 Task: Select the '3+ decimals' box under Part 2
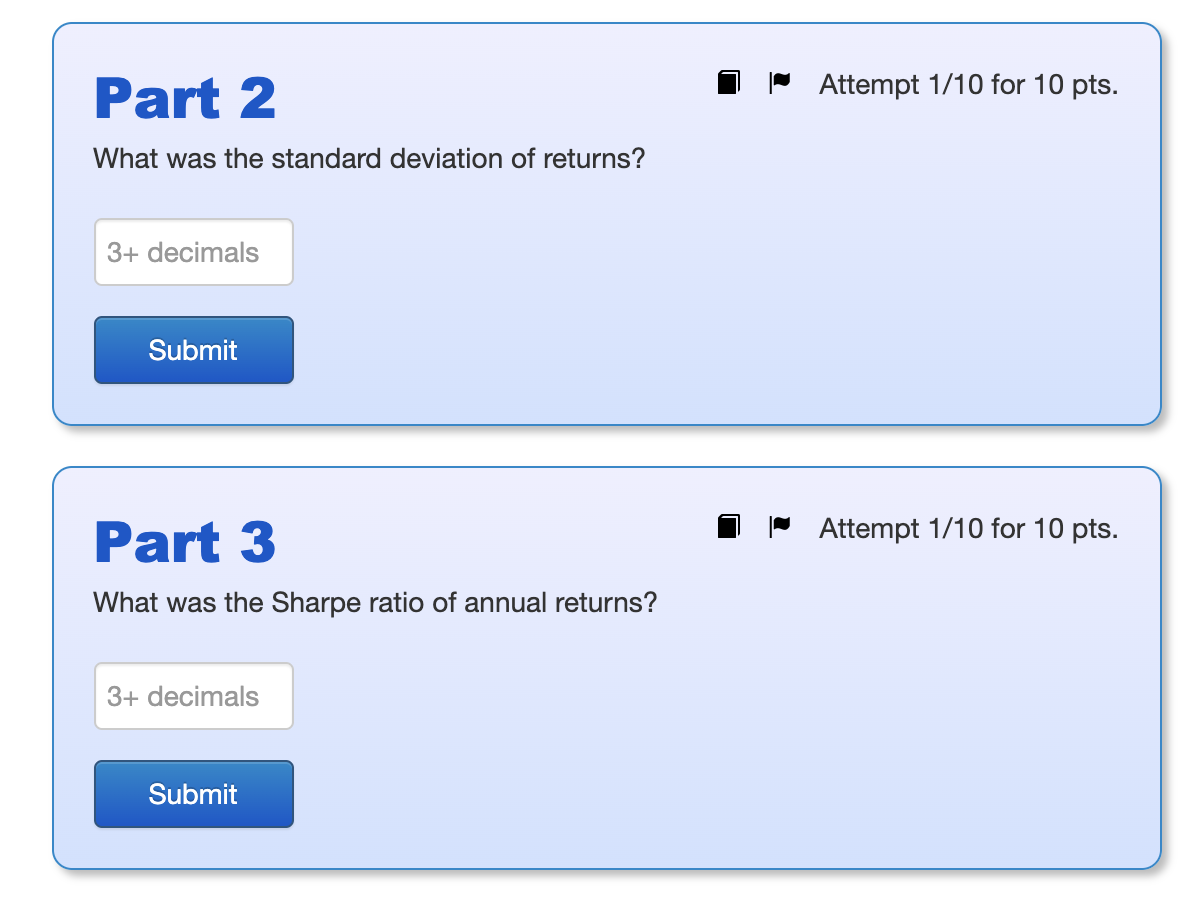193,252
